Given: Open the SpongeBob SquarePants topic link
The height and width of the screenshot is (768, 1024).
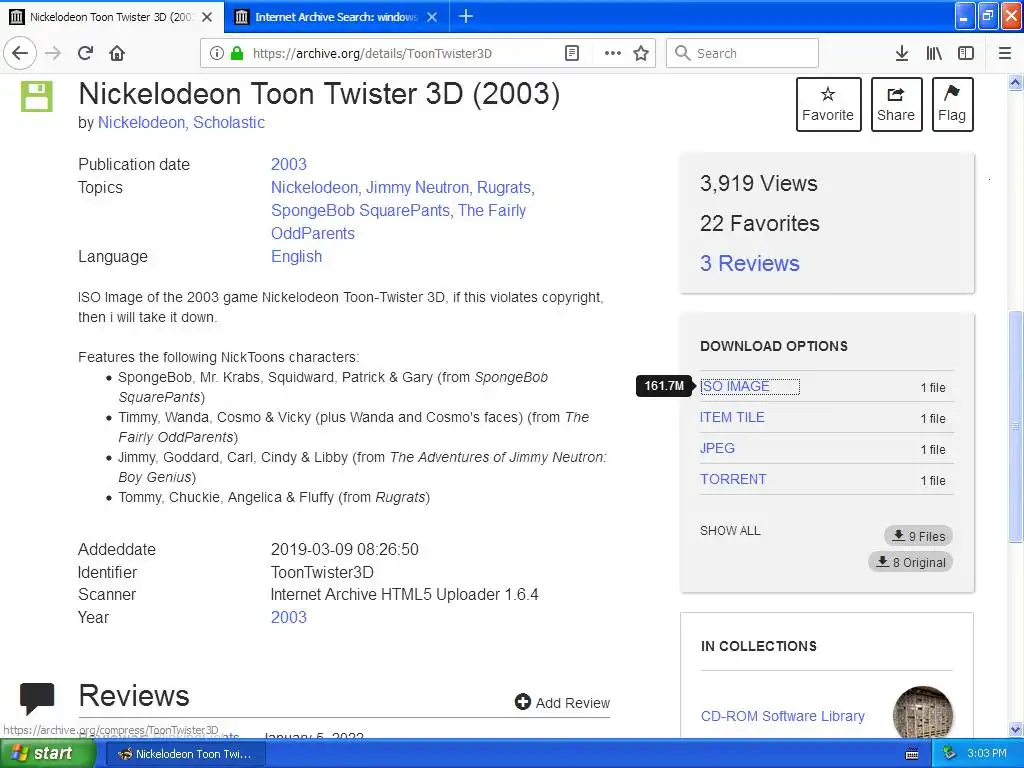Looking at the screenshot, I should (360, 210).
